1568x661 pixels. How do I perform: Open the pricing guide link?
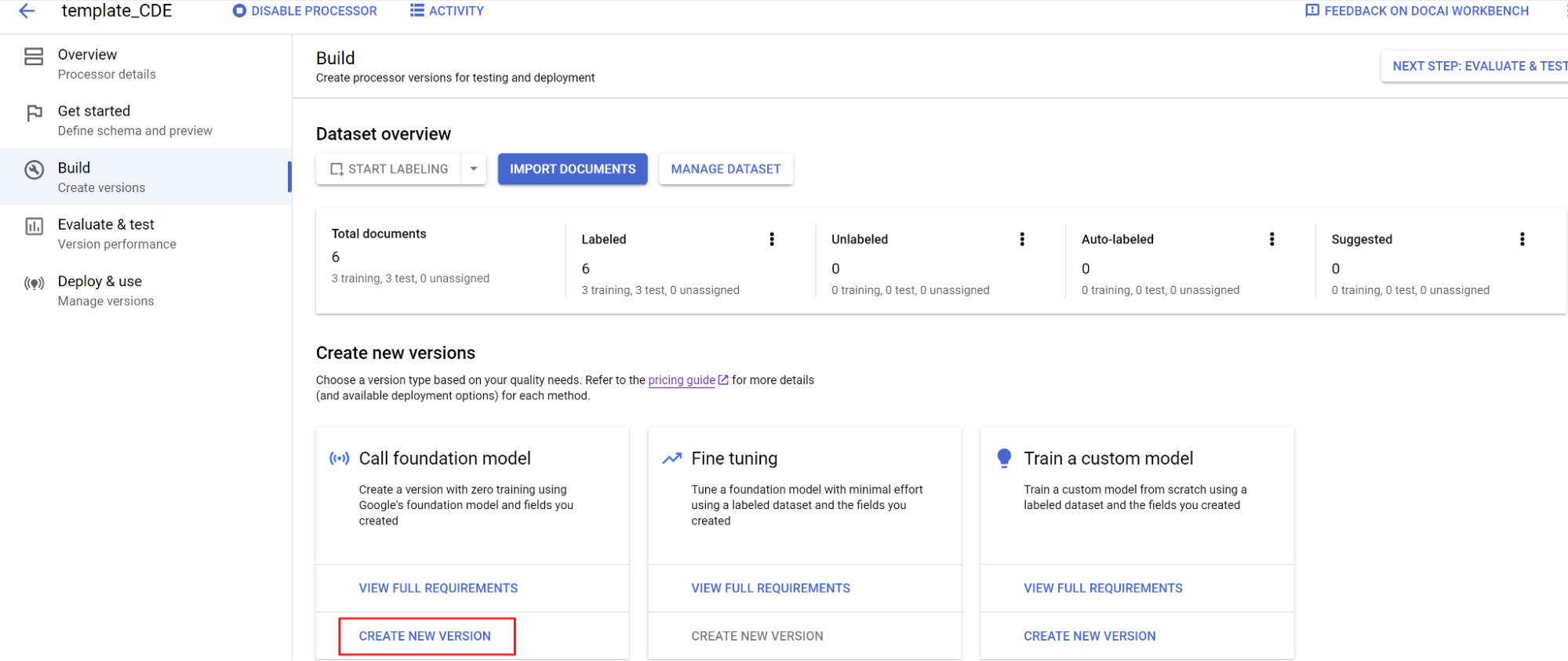click(682, 380)
